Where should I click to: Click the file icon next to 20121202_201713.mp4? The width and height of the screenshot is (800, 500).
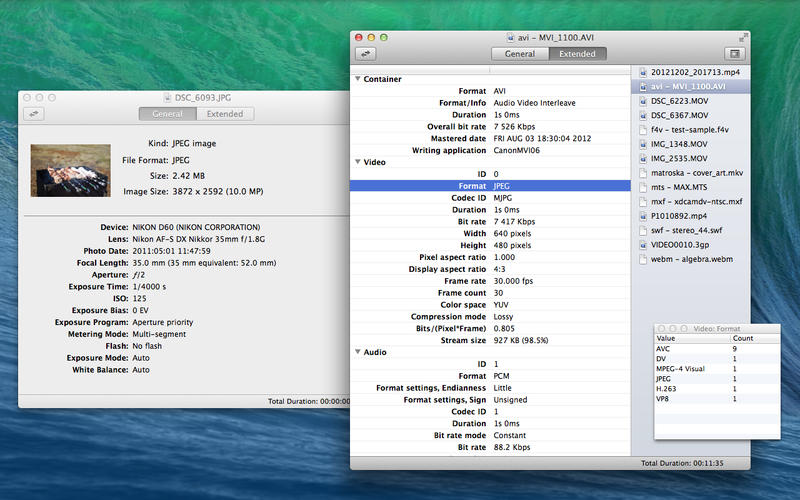pyautogui.click(x=641, y=73)
